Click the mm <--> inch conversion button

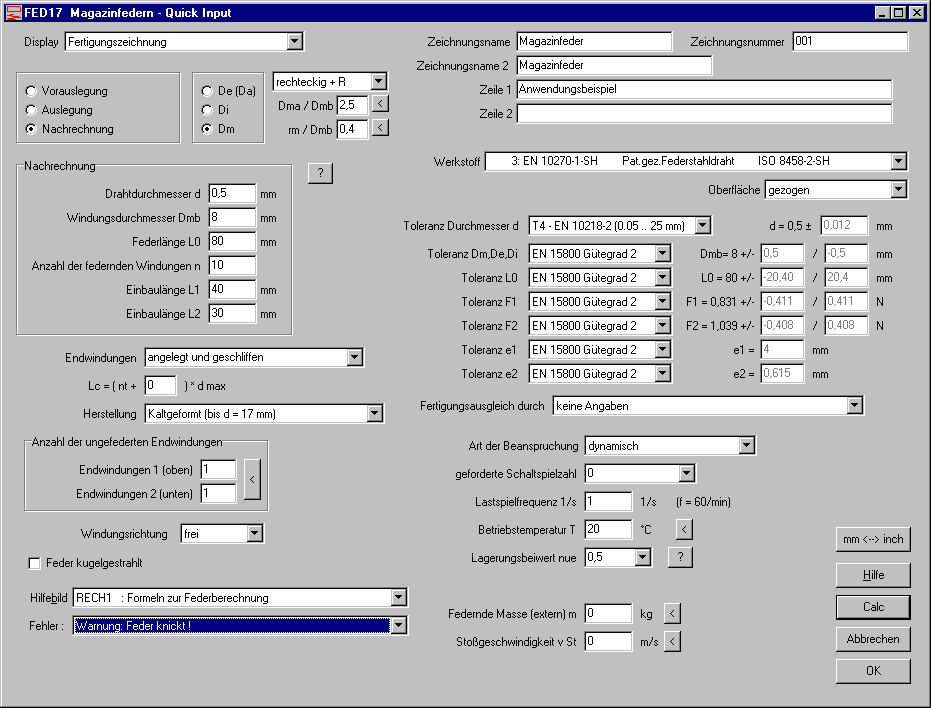pyautogui.click(x=873, y=539)
